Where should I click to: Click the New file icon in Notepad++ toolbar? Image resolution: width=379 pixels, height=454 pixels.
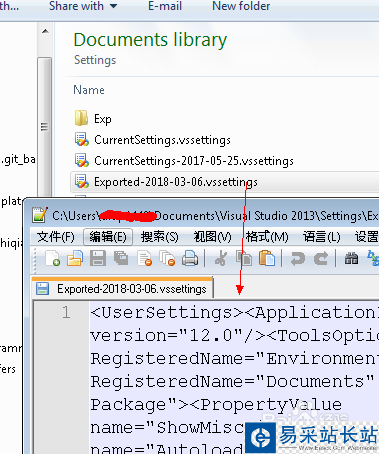53,259
